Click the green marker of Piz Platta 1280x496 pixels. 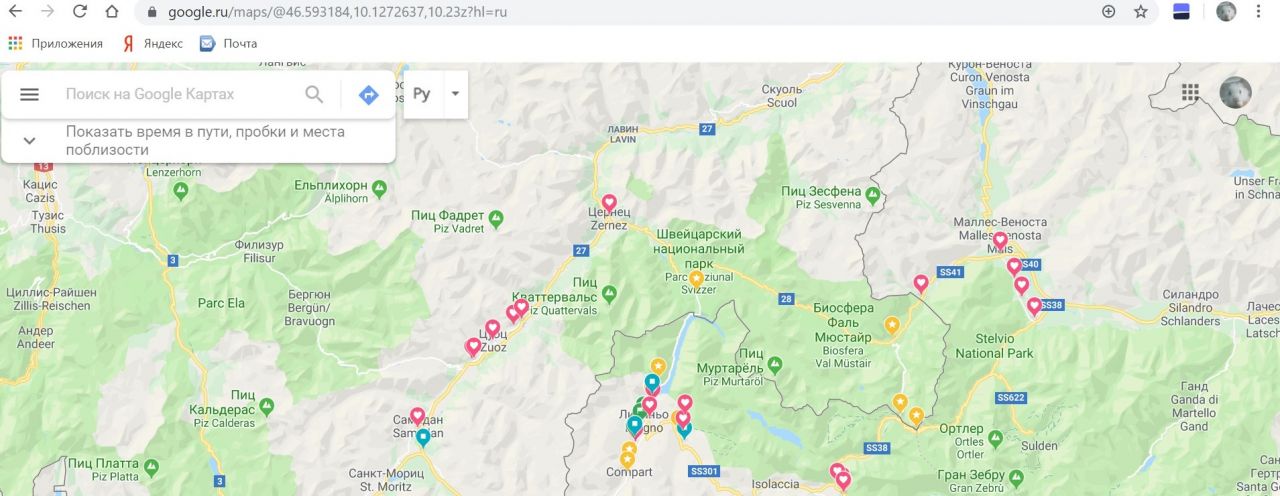tap(151, 466)
